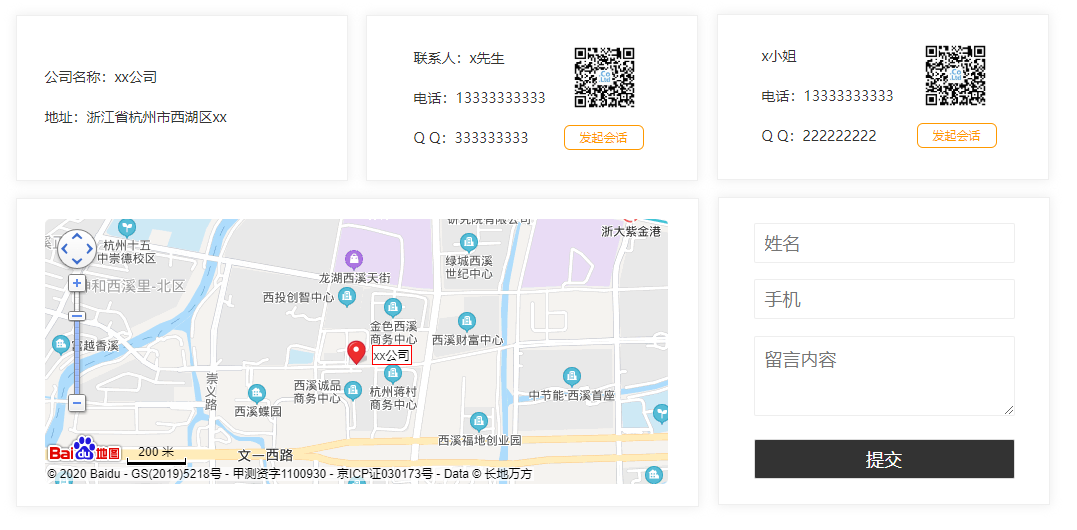1077x530 pixels.
Task: Select the 西溪福地创业园 building icon
Action: [479, 422]
